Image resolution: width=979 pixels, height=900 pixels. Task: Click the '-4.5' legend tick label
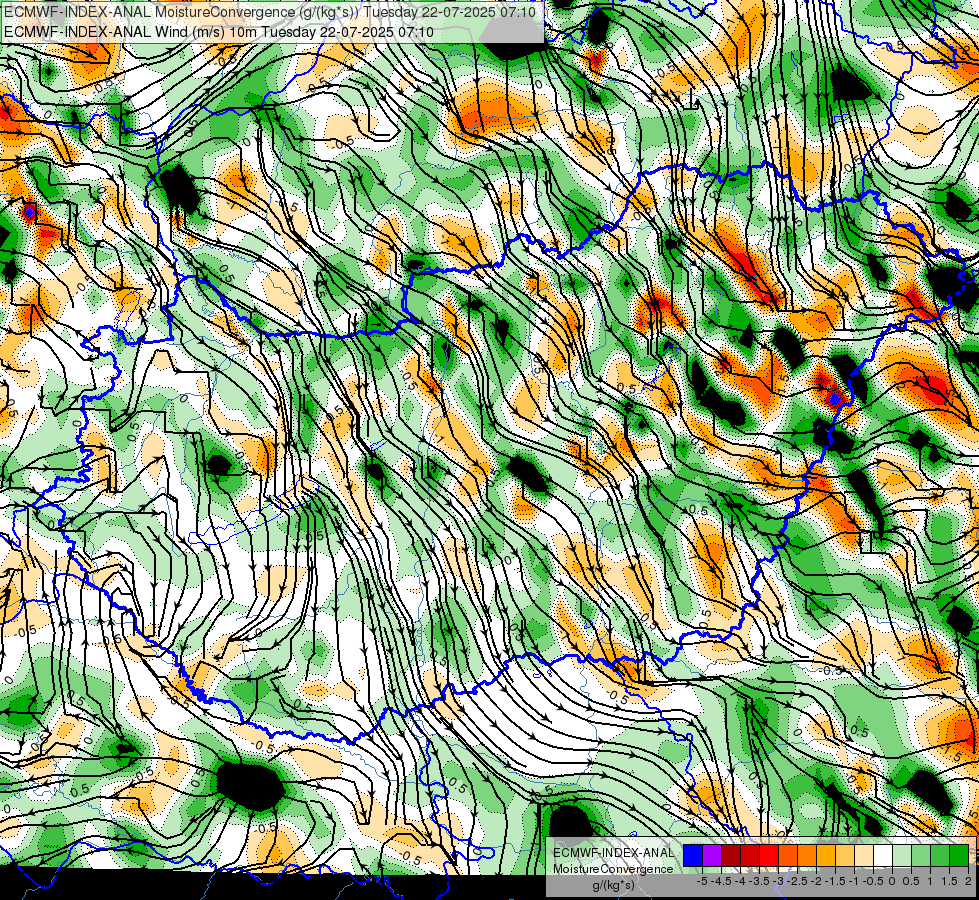(x=721, y=881)
